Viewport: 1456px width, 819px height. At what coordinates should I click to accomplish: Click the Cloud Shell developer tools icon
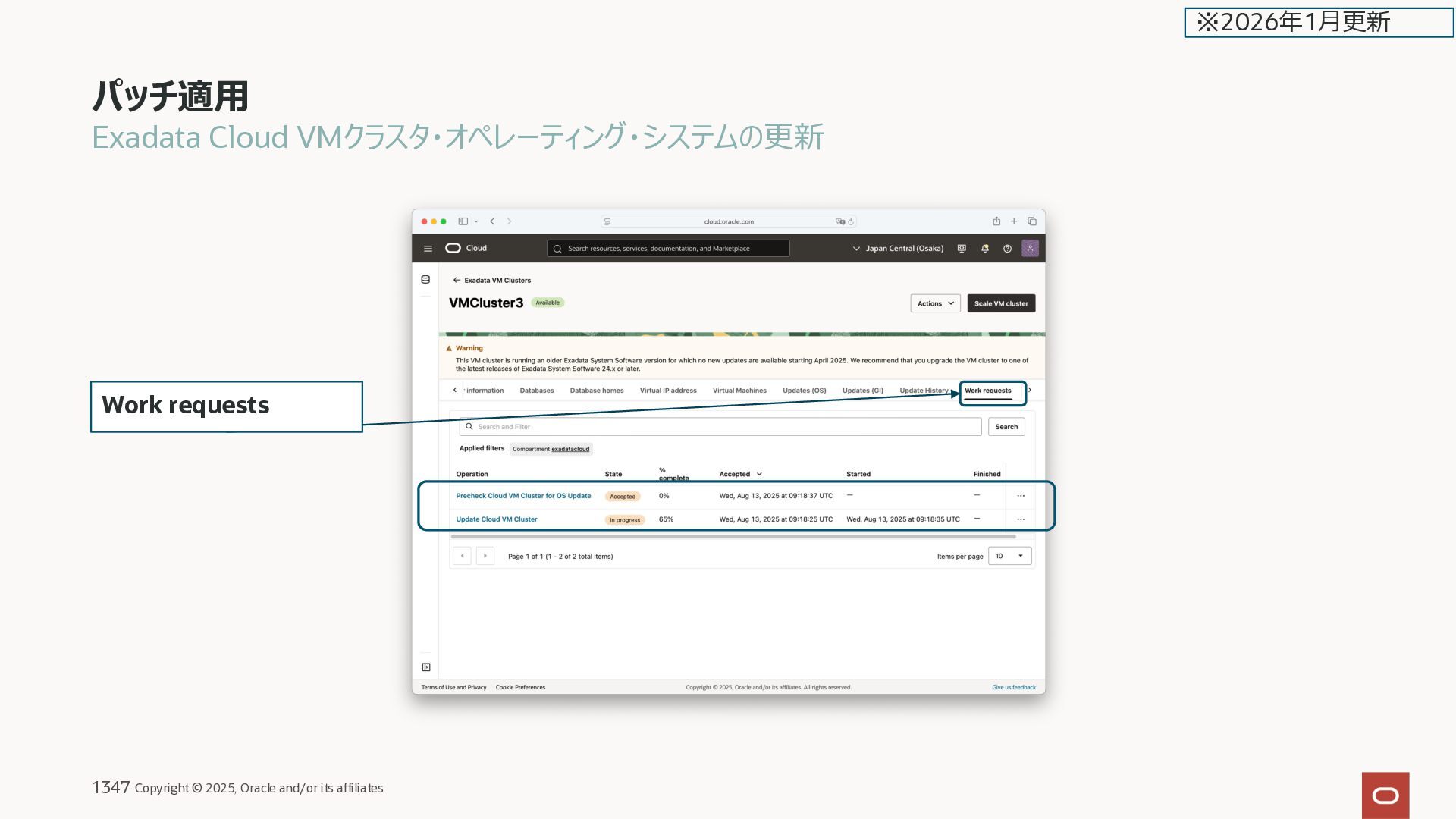(962, 249)
